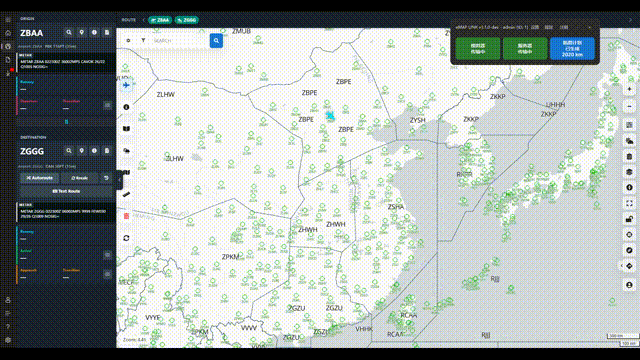Screen dimensions: 640x360
Task: Expand the ZGGG arrival procedure list
Action: [x=107, y=255]
